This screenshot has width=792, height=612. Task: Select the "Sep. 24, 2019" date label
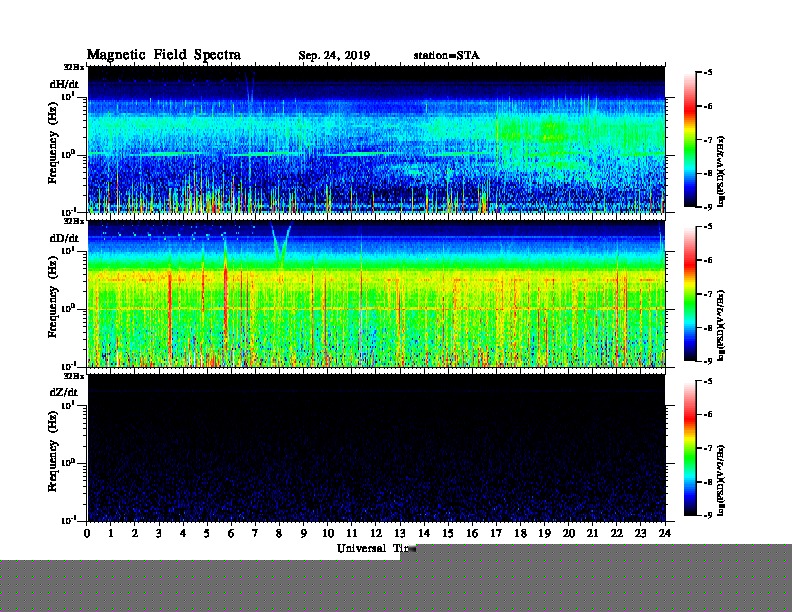334,56
